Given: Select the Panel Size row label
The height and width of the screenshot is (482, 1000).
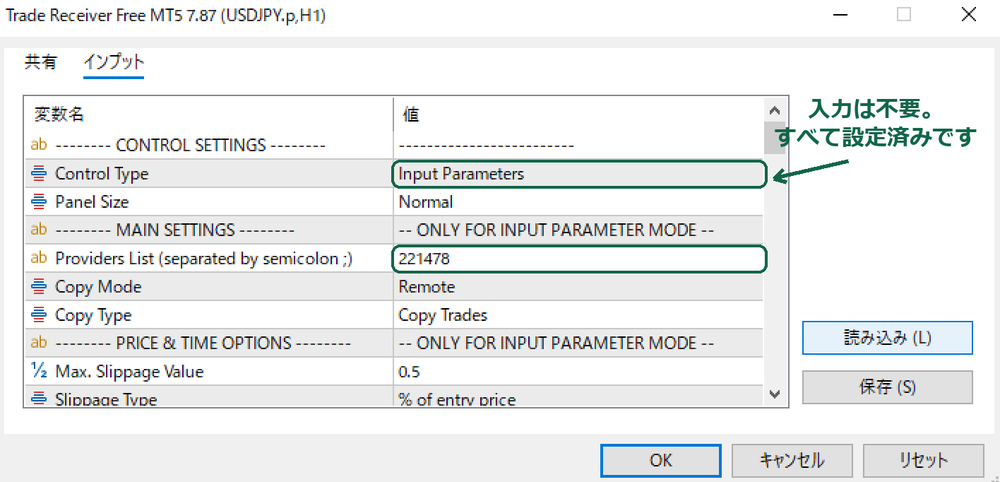Looking at the screenshot, I should click(x=92, y=202).
